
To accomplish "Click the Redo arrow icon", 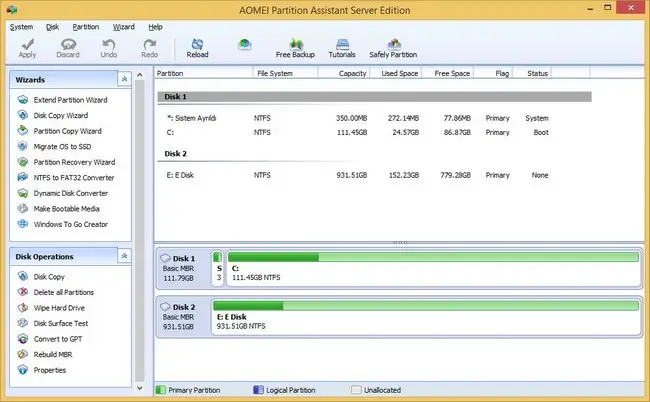I will [149, 44].
